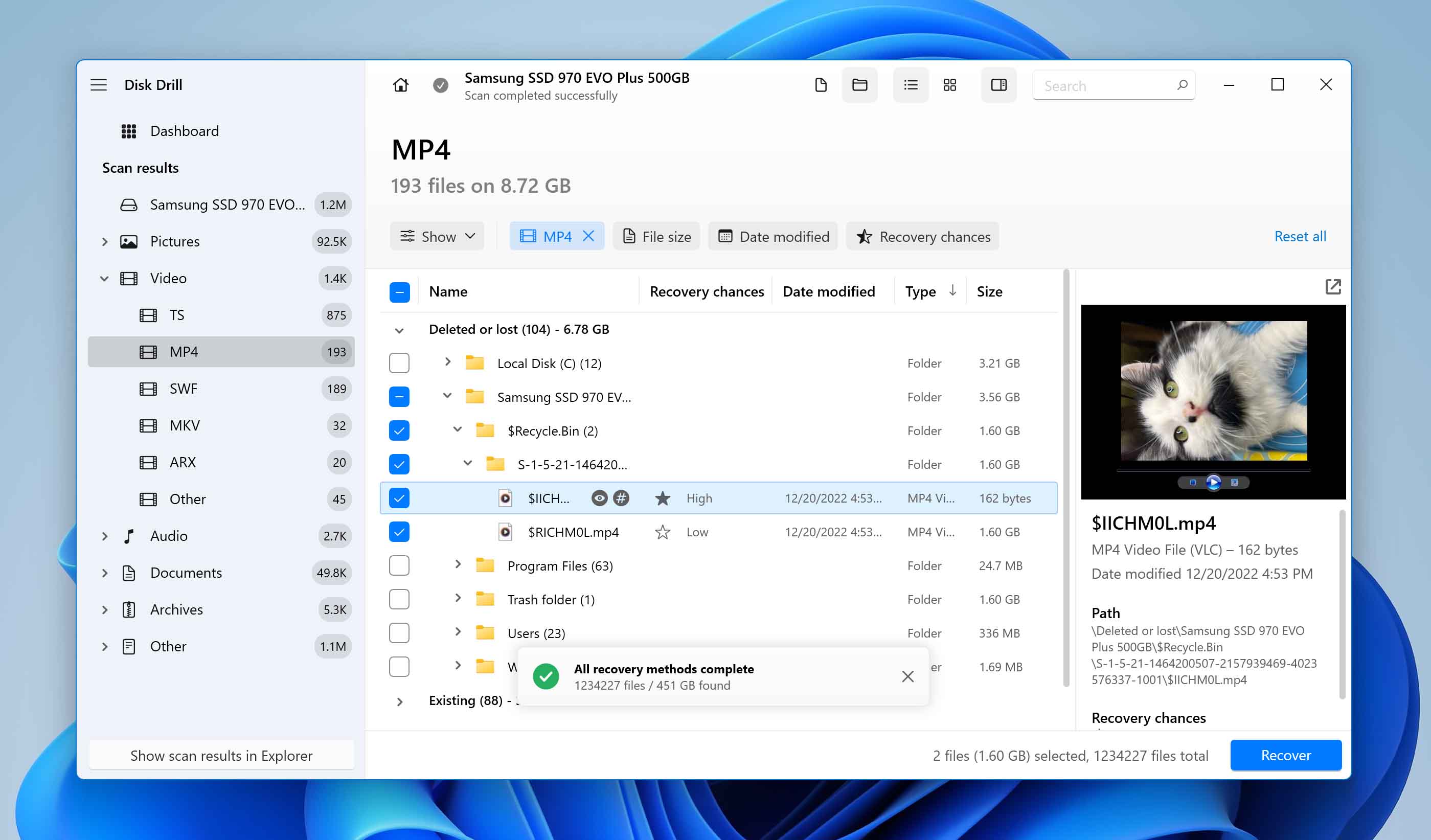The height and width of the screenshot is (840, 1431).
Task: Expand the Local Disk C folder
Action: [x=448, y=362]
